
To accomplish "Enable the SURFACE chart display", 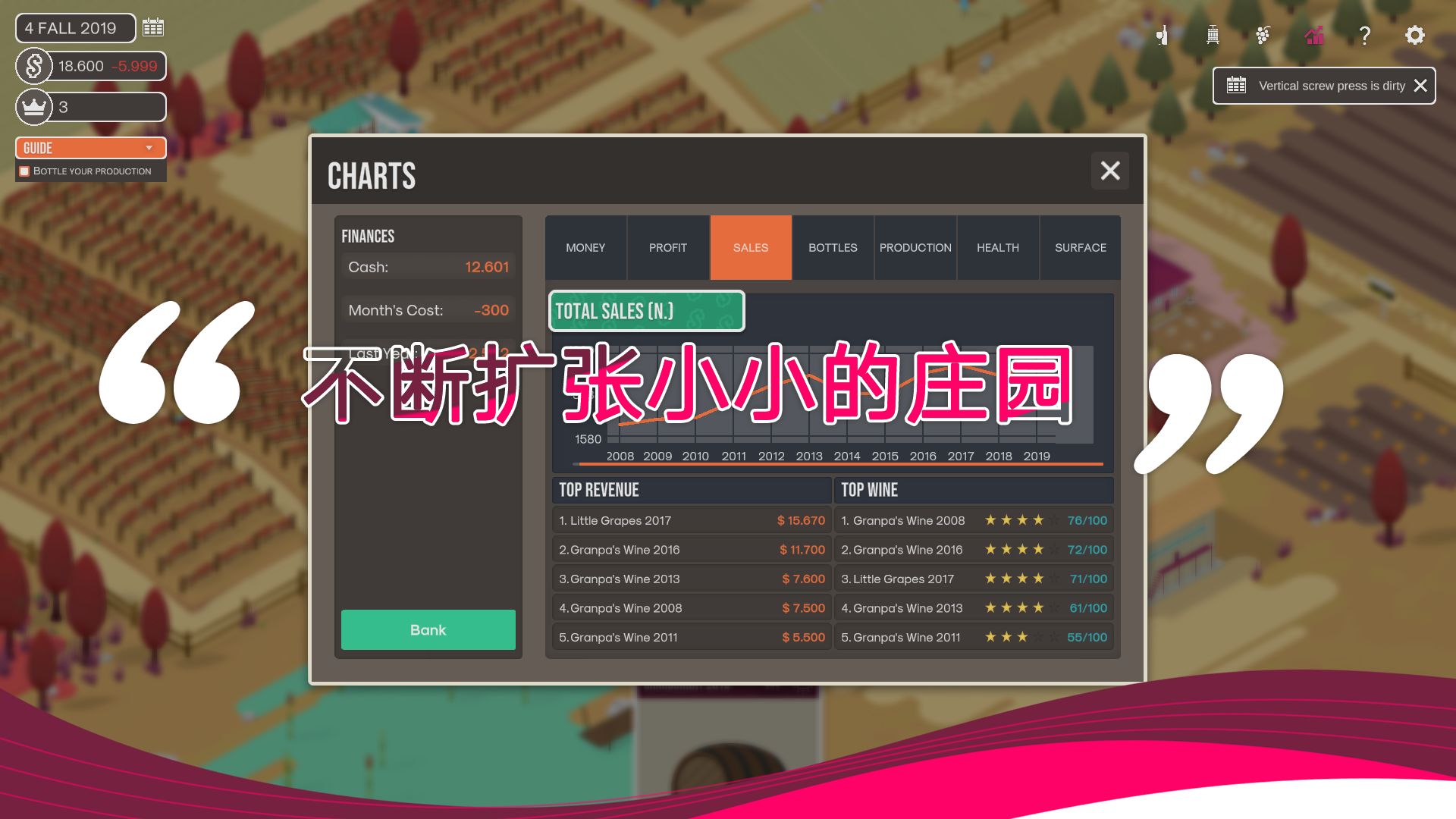I will point(1081,247).
